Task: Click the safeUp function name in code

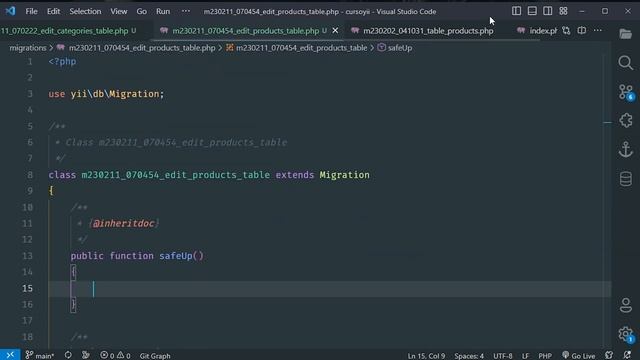Action: (x=176, y=256)
